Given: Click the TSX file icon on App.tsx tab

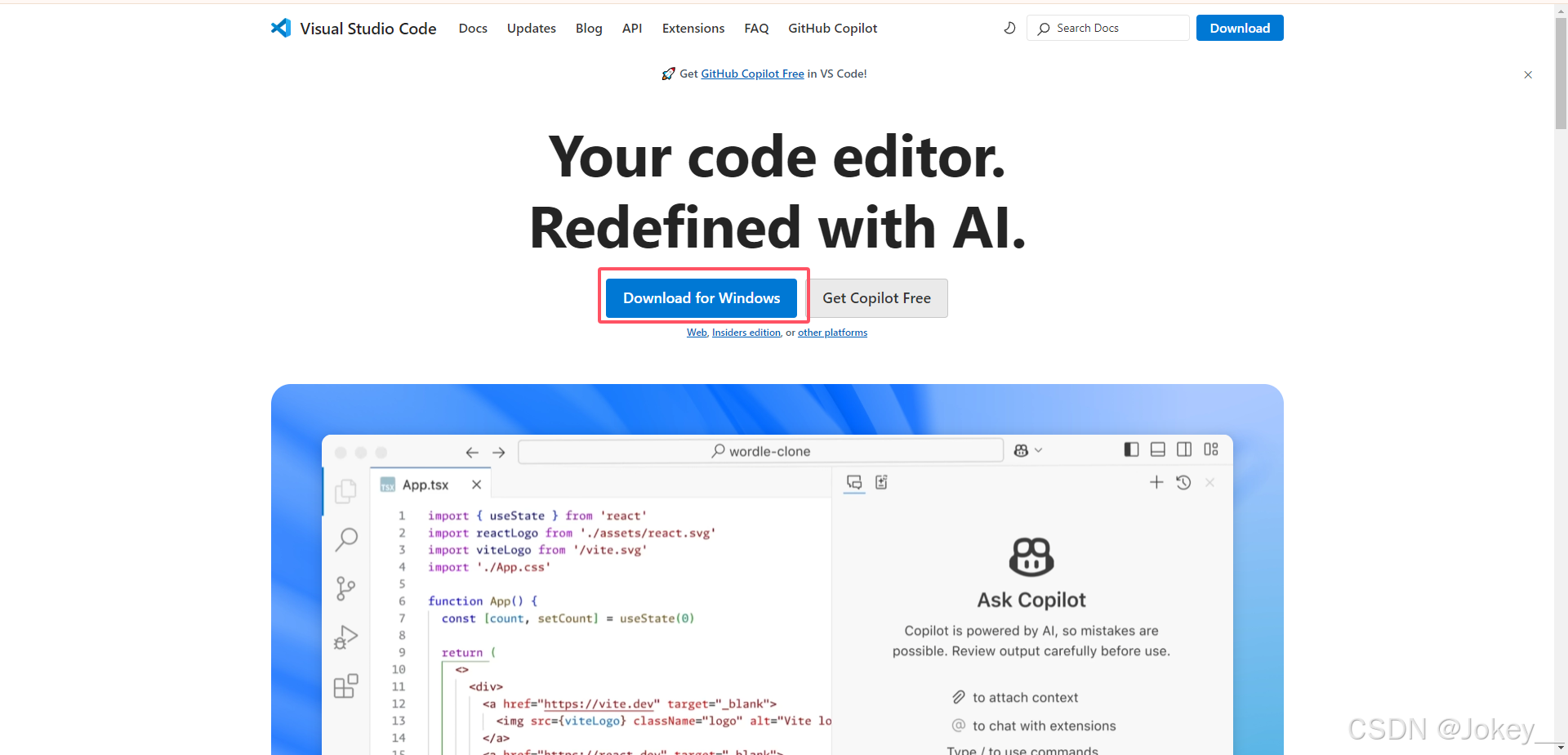Looking at the screenshot, I should pos(388,485).
